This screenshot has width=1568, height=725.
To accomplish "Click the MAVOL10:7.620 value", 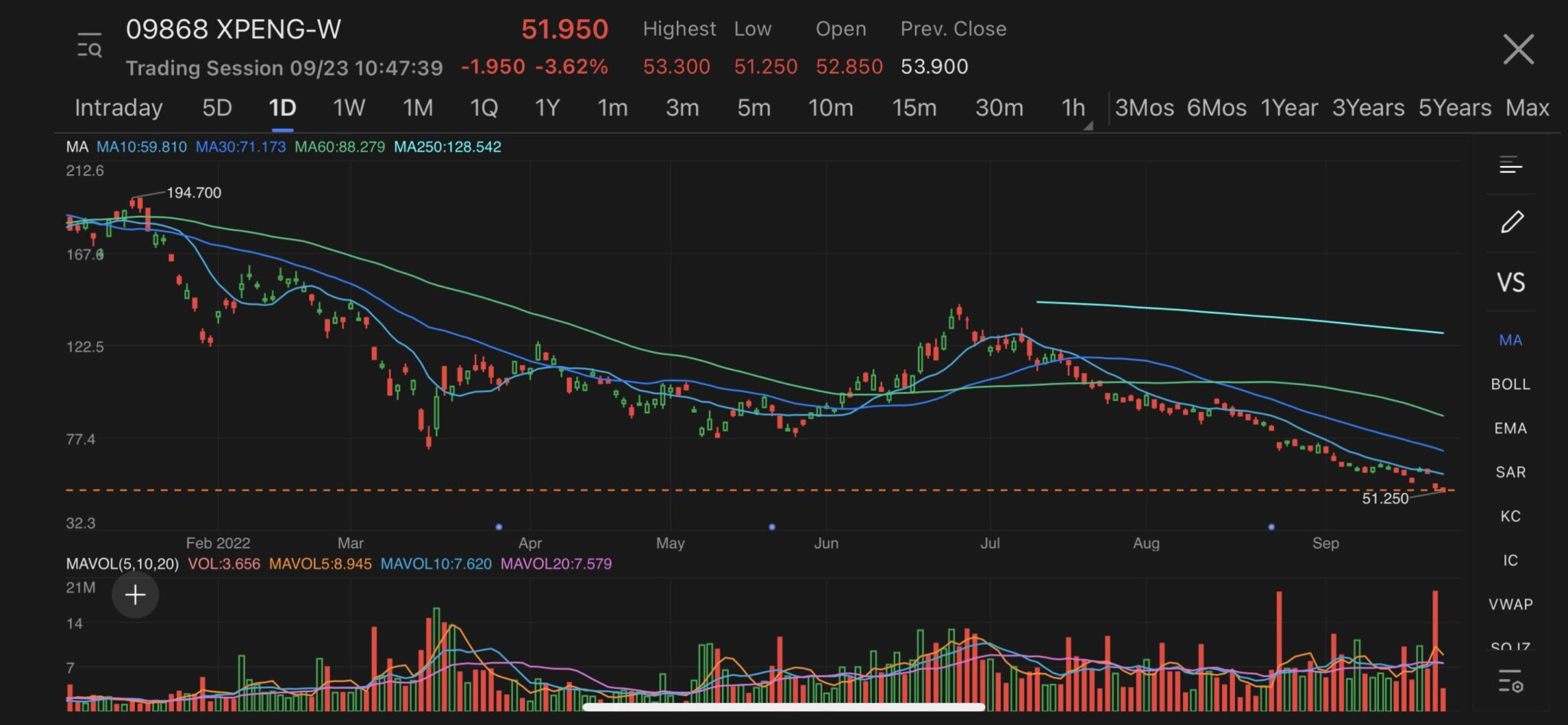I will click(436, 564).
